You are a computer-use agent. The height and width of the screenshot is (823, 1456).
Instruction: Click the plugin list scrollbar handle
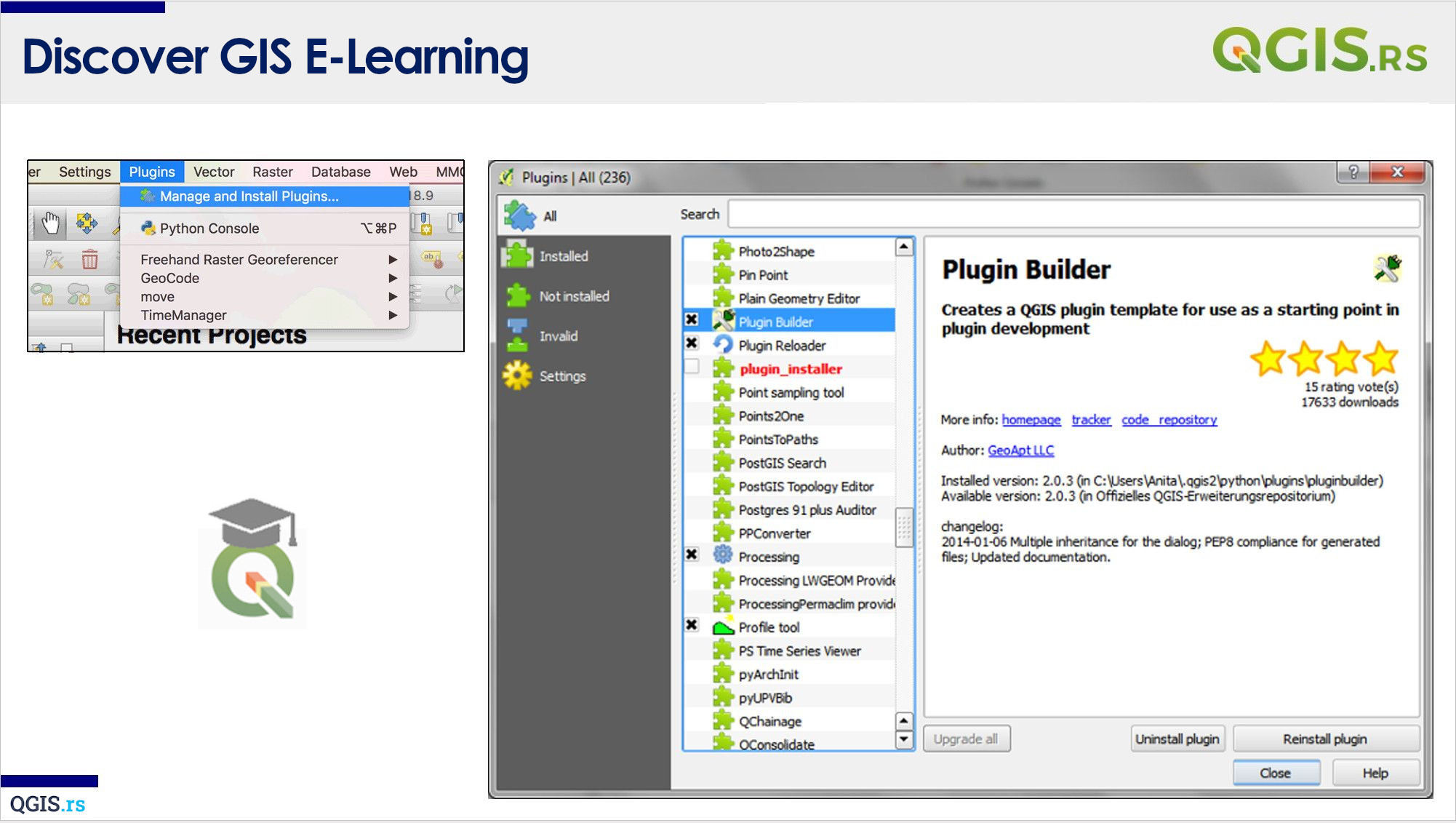pyautogui.click(x=903, y=527)
